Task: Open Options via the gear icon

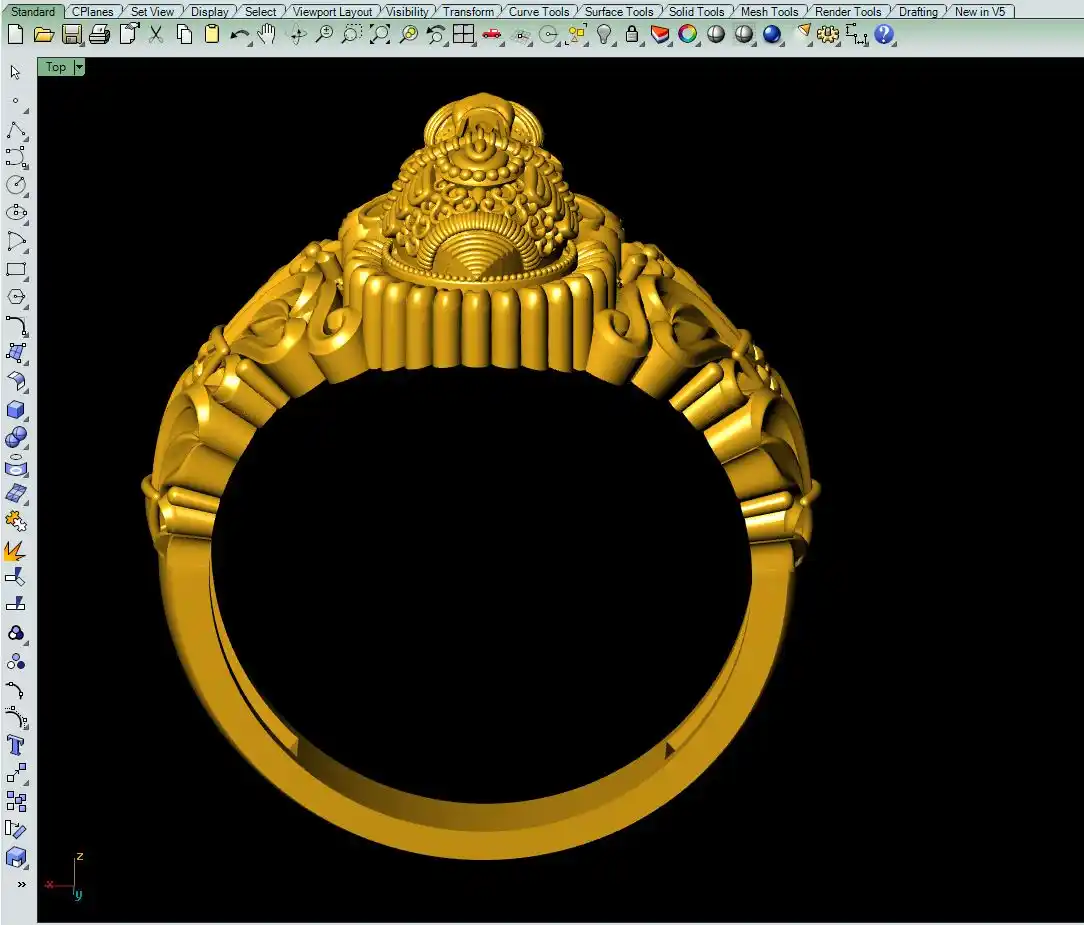Action: click(828, 35)
